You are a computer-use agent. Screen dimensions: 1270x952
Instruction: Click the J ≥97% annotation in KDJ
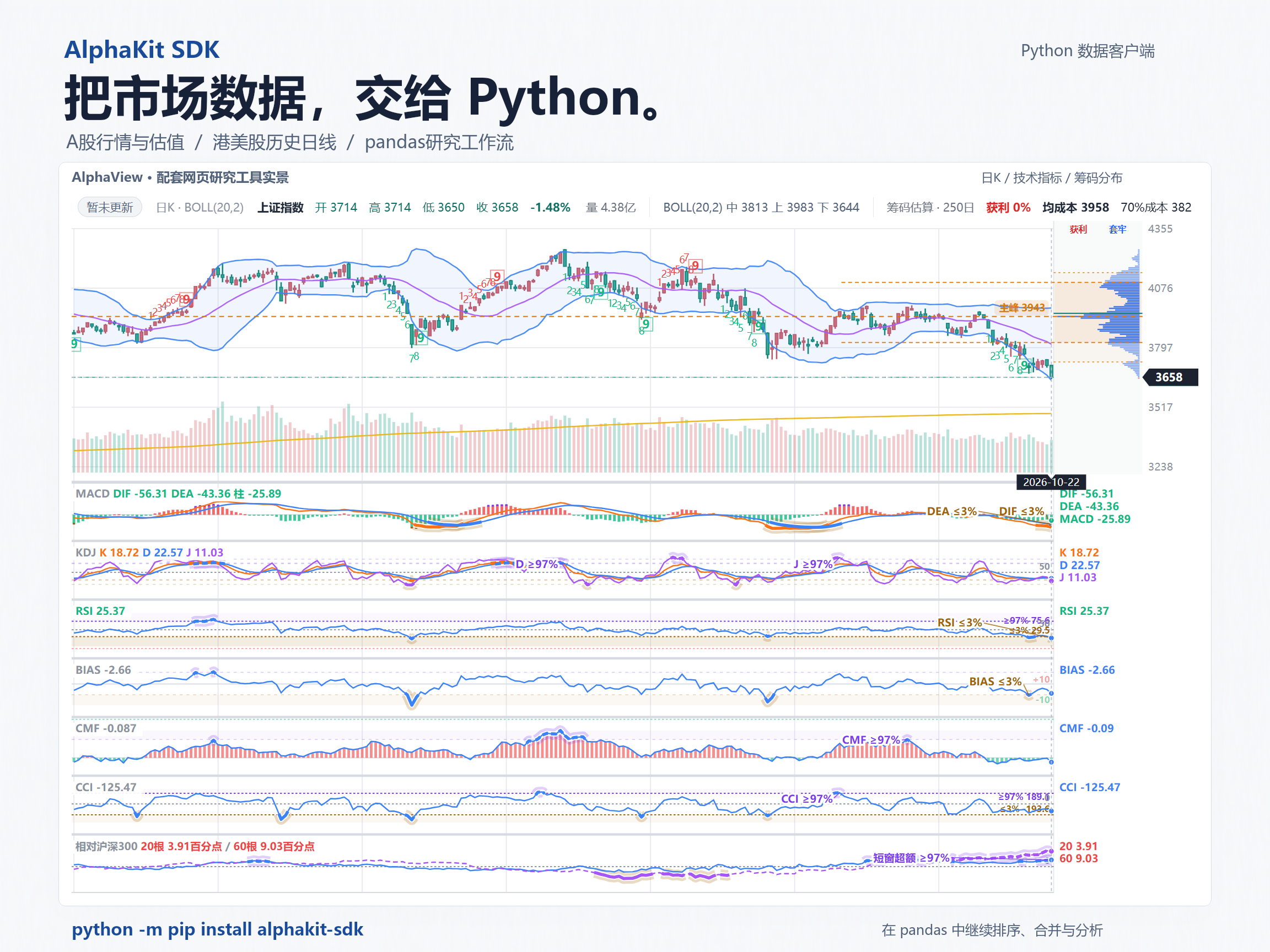tap(813, 564)
